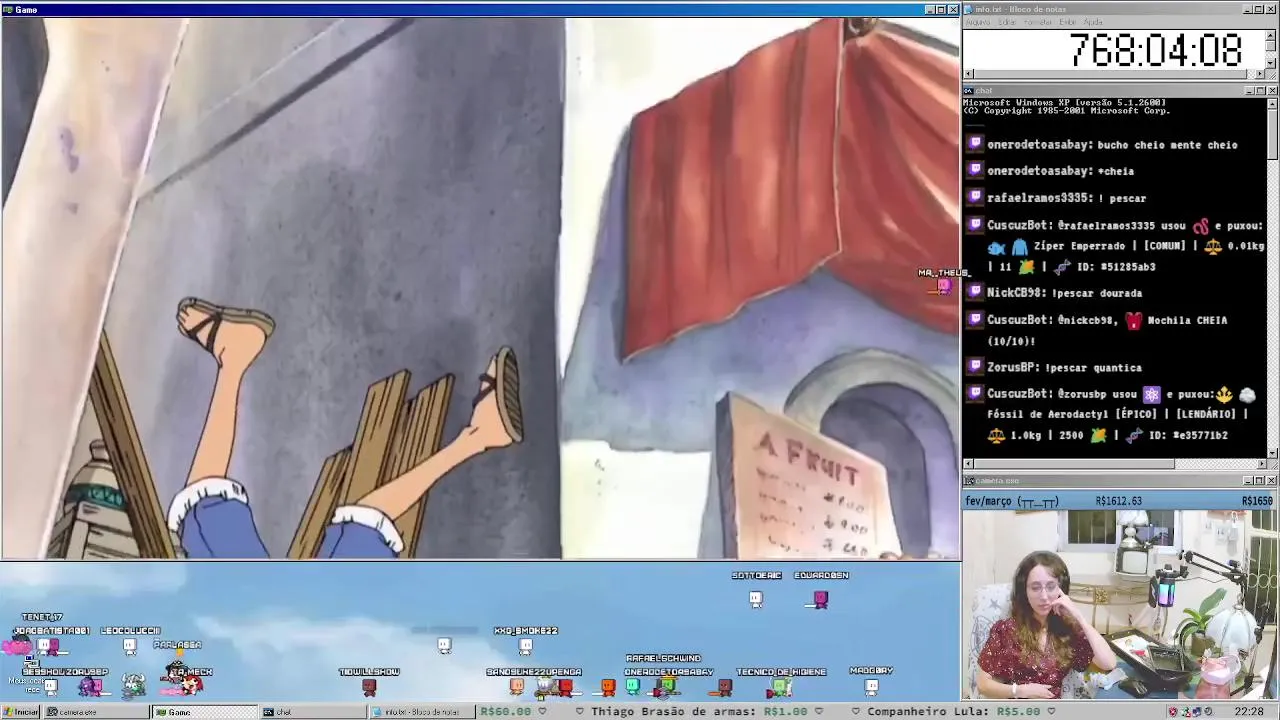Click the 768:04:08 timer text
Image resolution: width=1280 pixels, height=720 pixels.
1155,50
